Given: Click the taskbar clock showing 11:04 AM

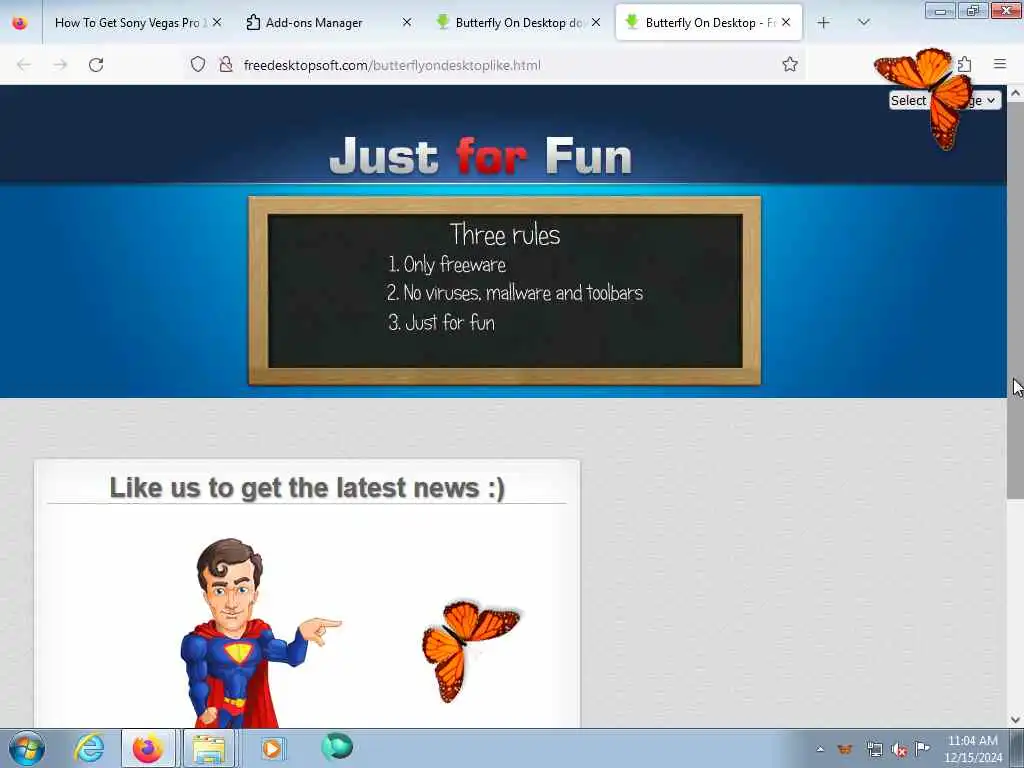Looking at the screenshot, I should click(973, 749).
